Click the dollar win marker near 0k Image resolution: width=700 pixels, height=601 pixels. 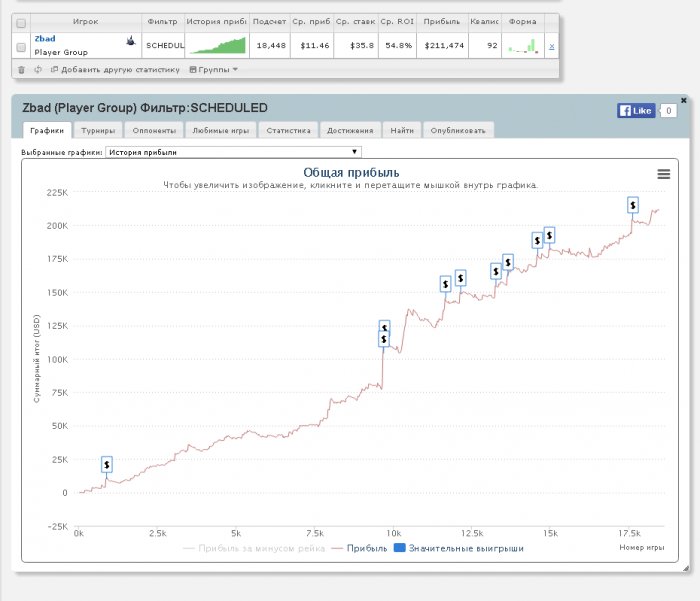click(x=107, y=464)
